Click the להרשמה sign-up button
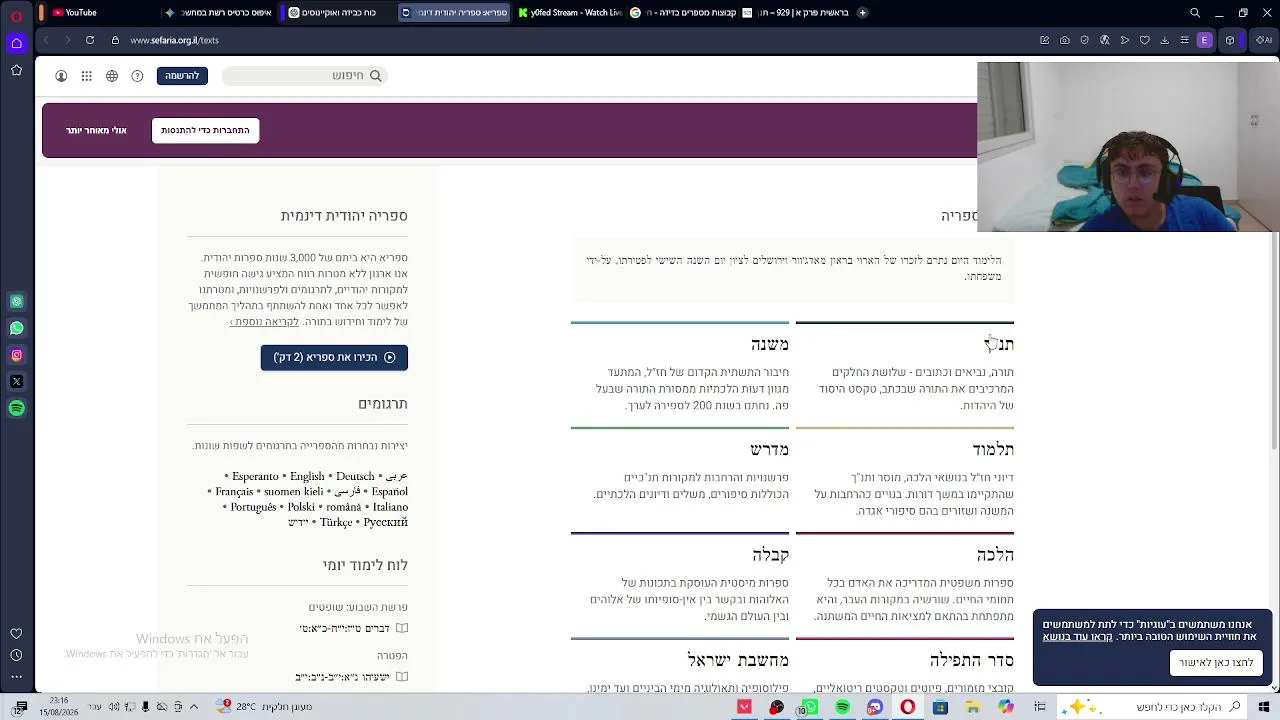1280x720 pixels. point(182,76)
